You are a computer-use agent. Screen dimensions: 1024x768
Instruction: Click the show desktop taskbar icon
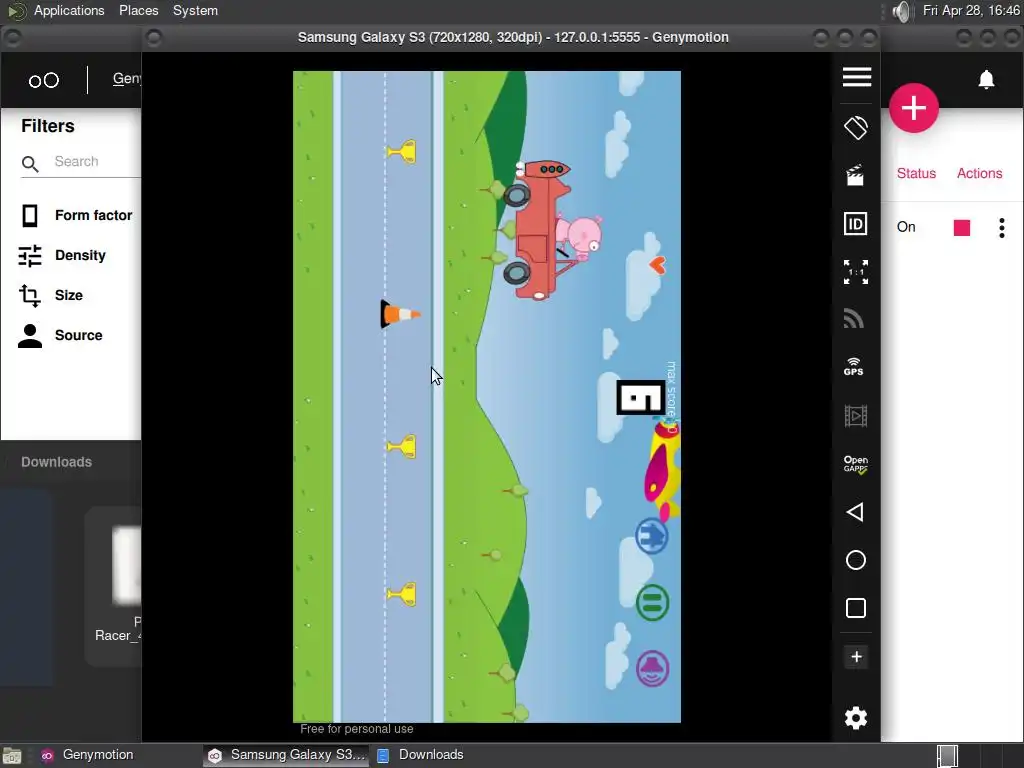point(12,756)
